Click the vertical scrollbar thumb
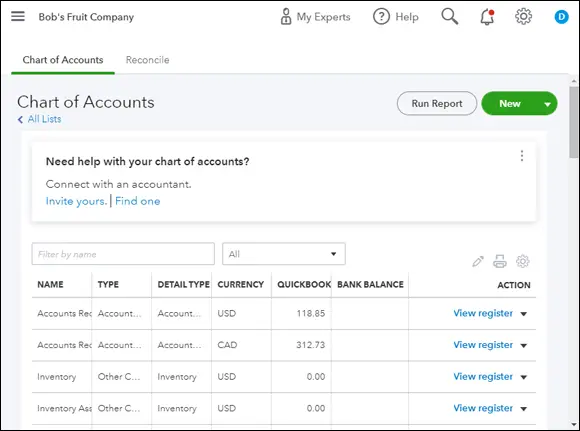The height and width of the screenshot is (431, 580). click(x=574, y=122)
